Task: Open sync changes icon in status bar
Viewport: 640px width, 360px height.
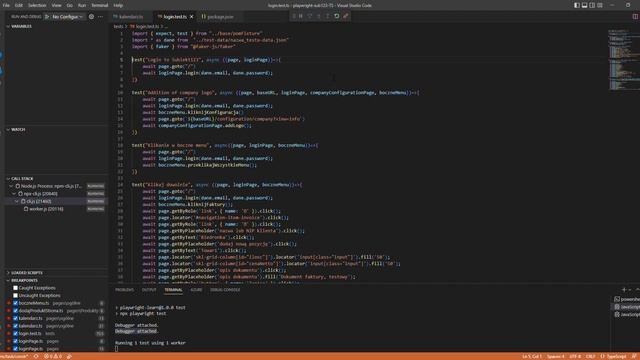Action: click(36, 356)
